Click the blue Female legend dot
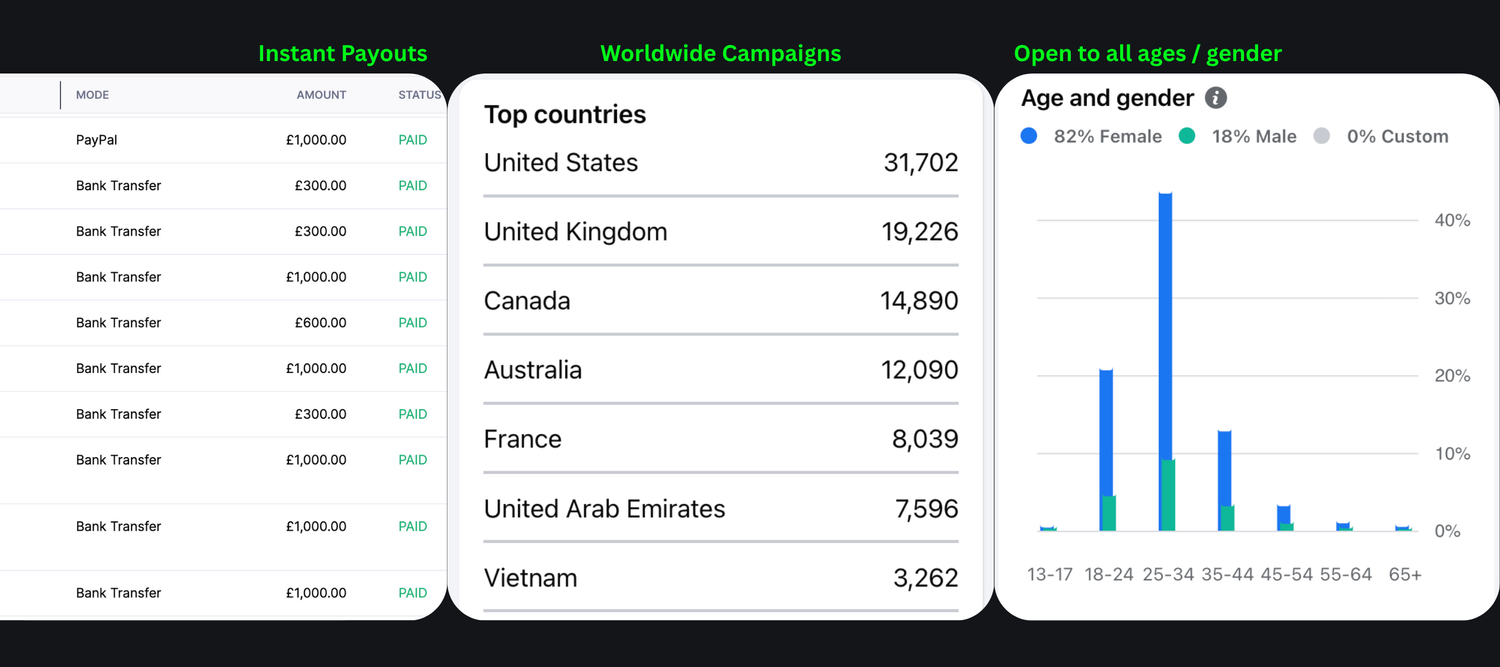Image resolution: width=1500 pixels, height=667 pixels. pos(1029,137)
